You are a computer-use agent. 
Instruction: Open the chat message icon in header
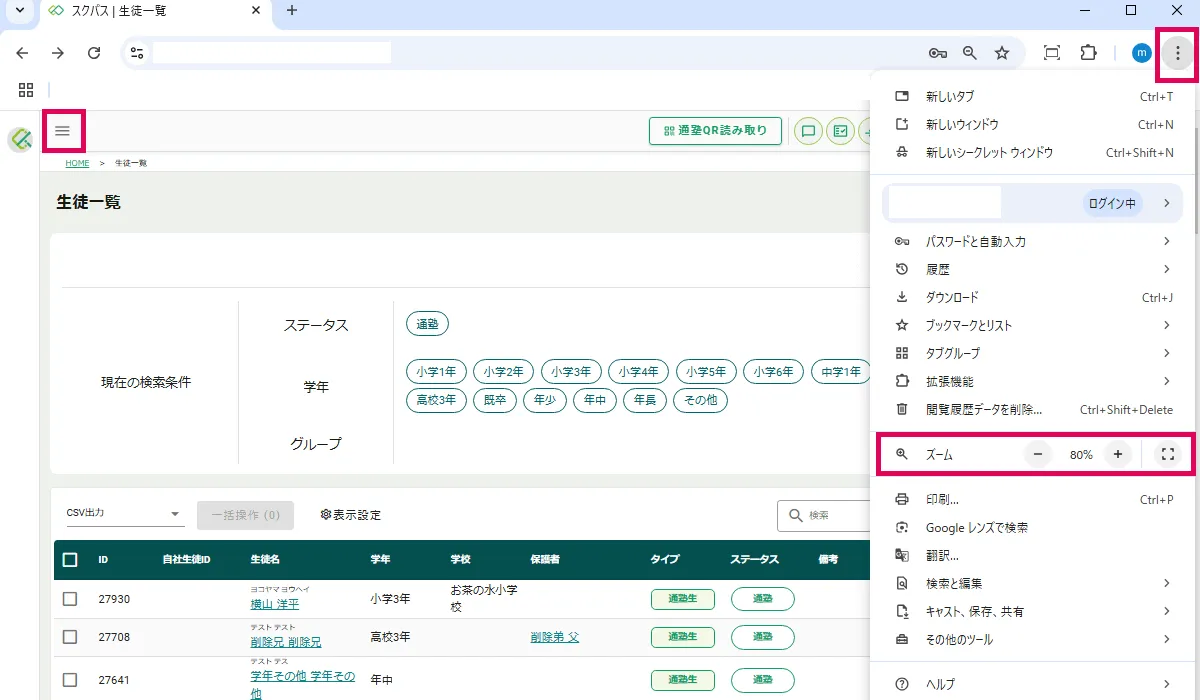[808, 131]
